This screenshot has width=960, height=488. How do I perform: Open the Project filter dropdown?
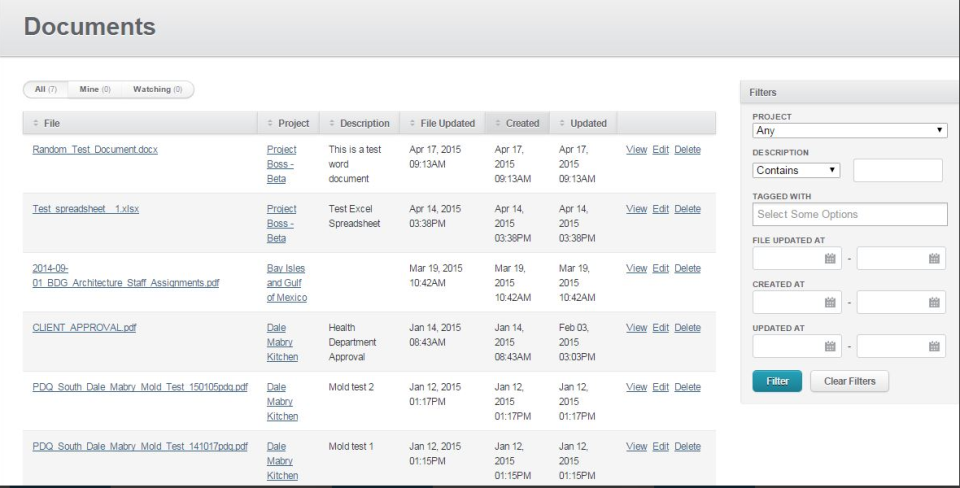(x=850, y=130)
